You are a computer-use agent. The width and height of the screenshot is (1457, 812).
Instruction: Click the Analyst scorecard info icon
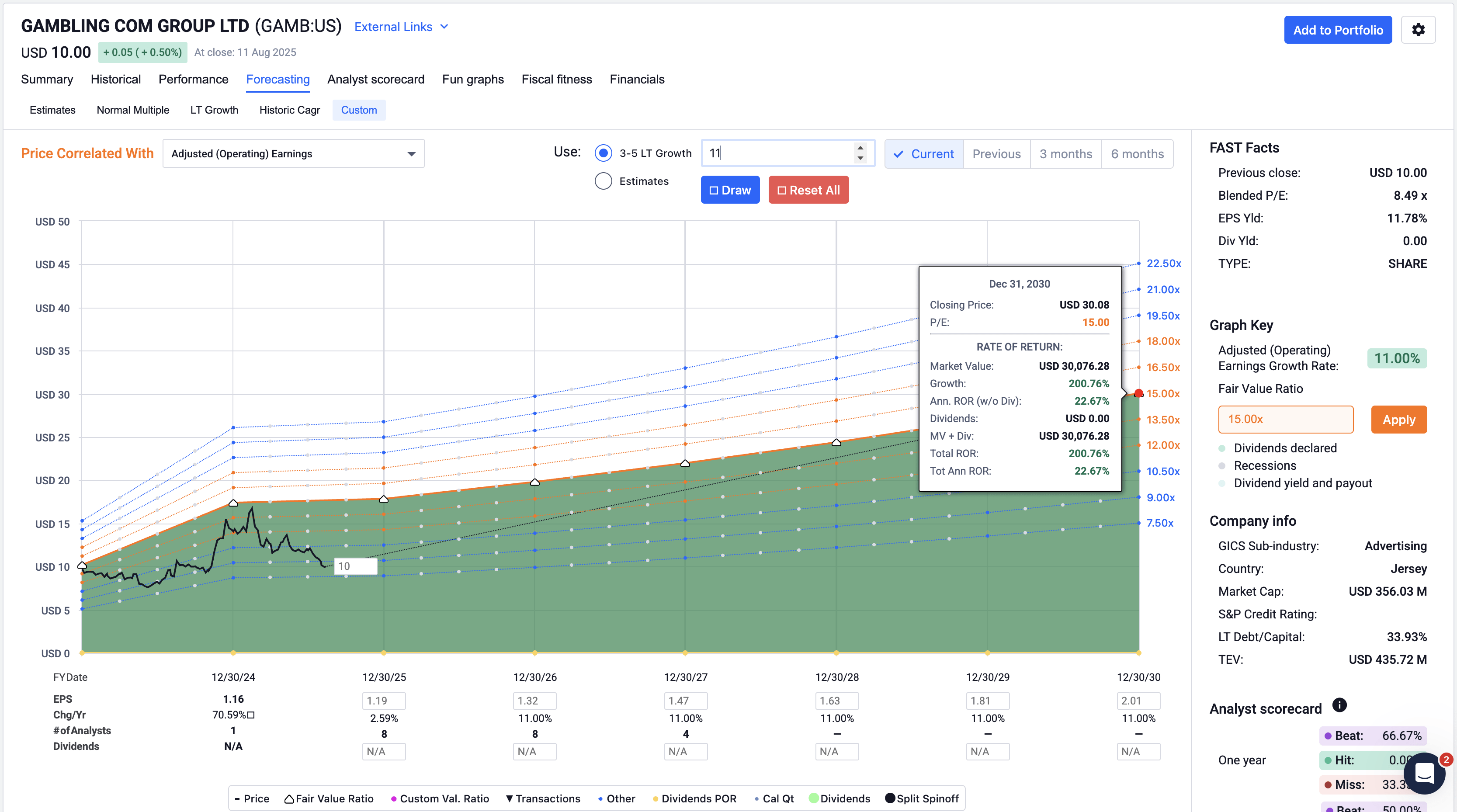(x=1339, y=705)
